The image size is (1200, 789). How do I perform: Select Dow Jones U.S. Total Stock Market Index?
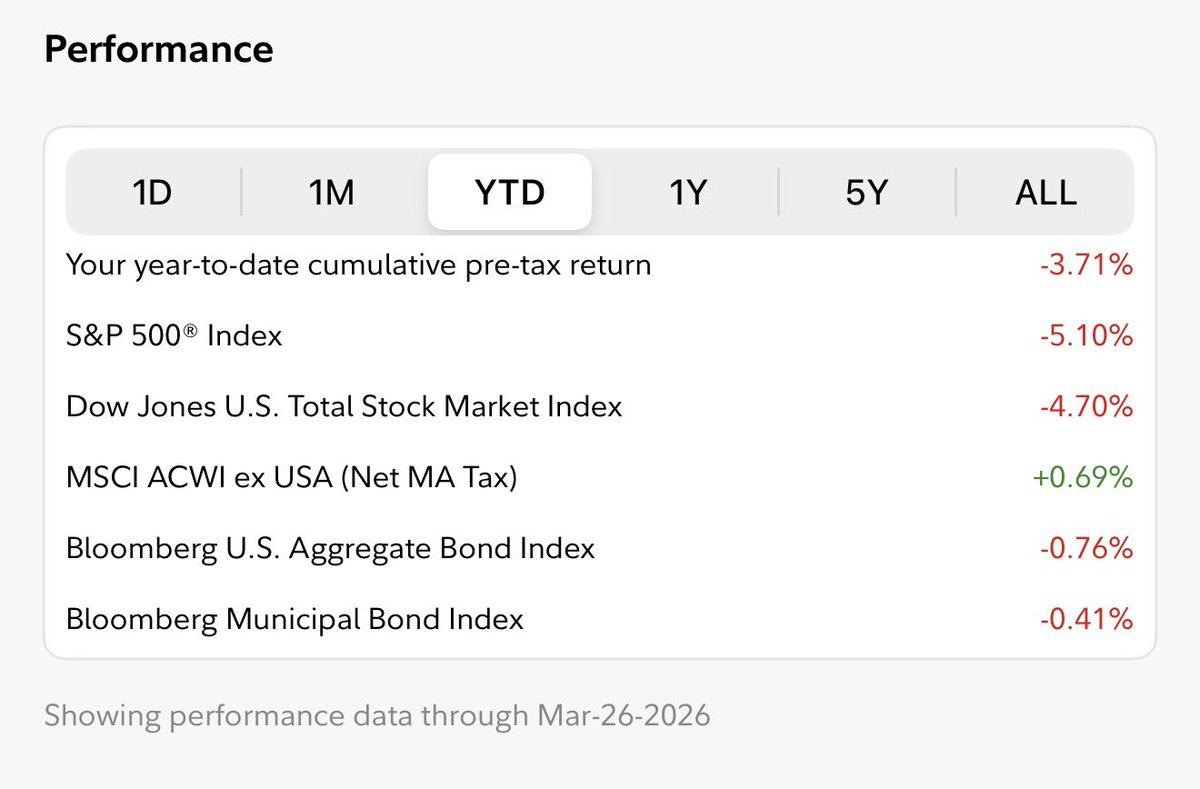[x=344, y=407]
